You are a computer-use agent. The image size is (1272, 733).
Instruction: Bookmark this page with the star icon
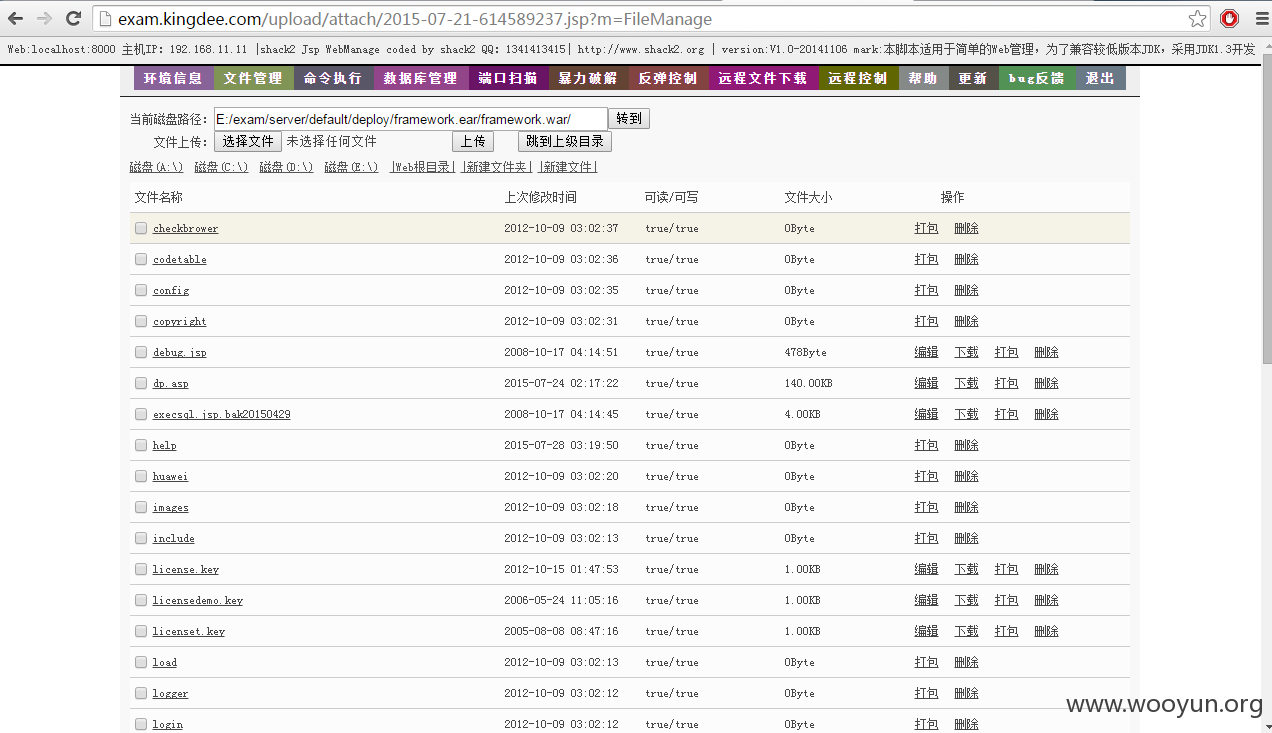coord(1197,19)
